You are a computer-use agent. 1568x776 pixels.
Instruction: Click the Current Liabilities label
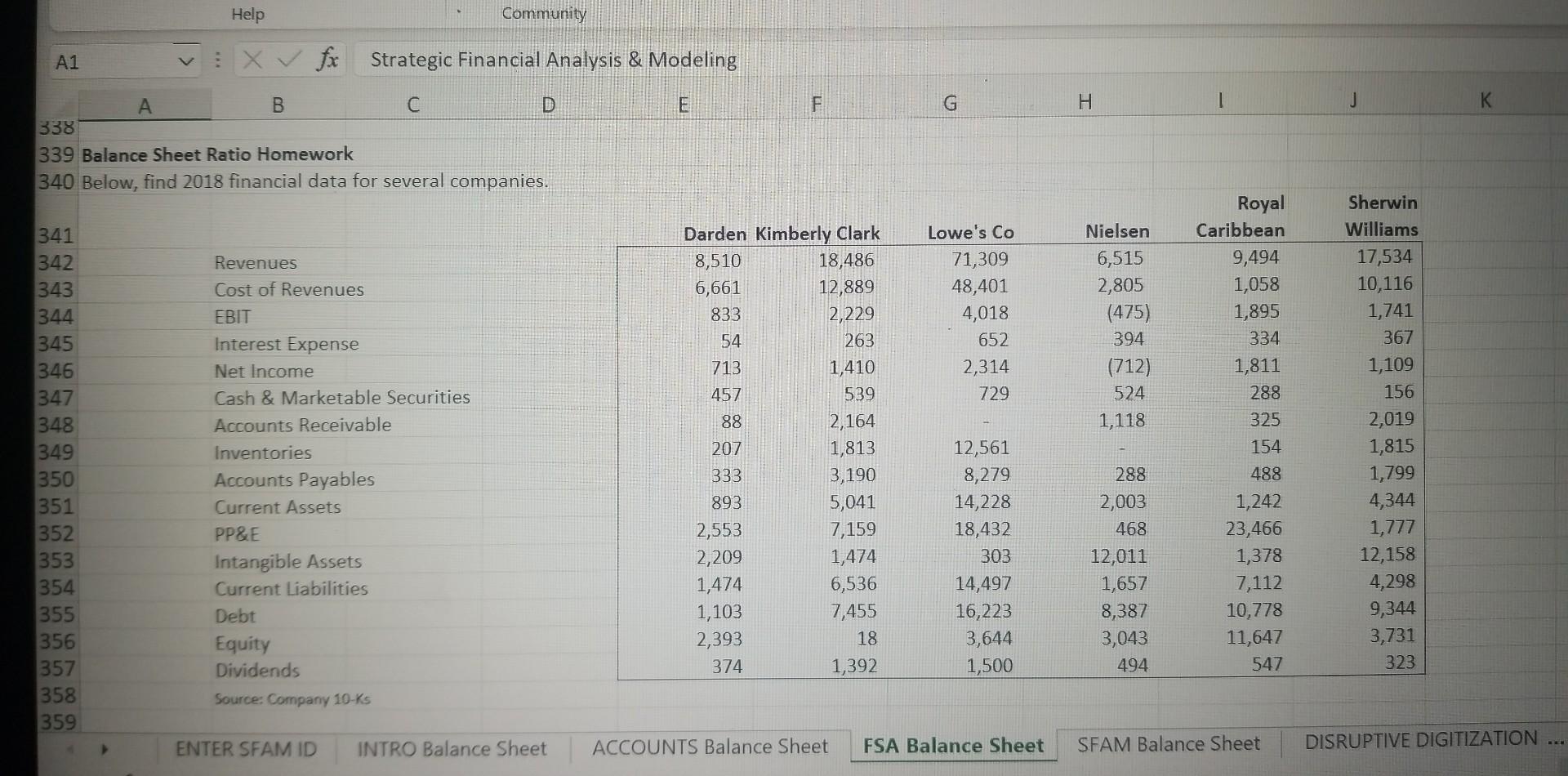pos(292,589)
